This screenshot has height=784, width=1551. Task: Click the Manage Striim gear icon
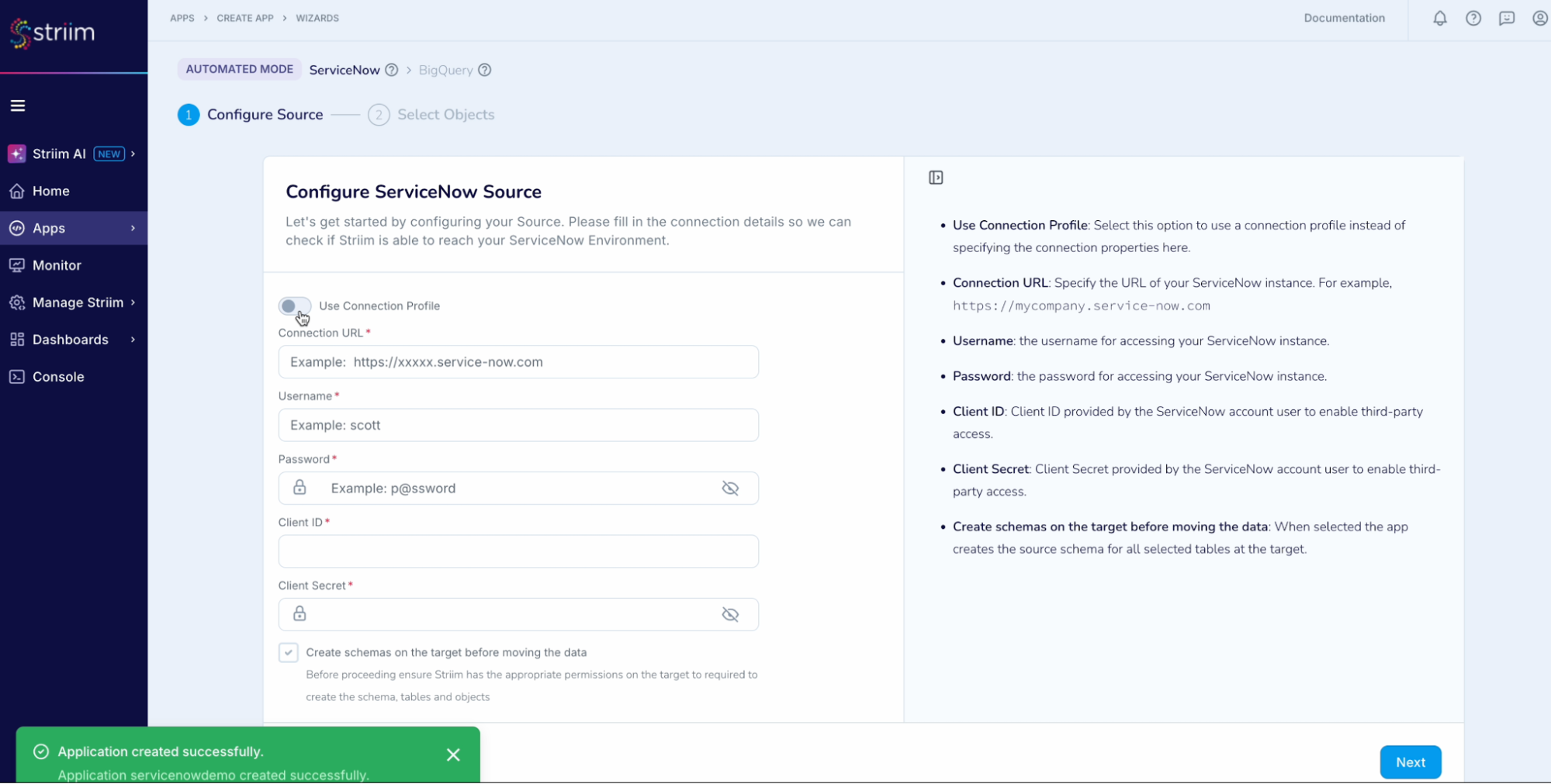[17, 302]
